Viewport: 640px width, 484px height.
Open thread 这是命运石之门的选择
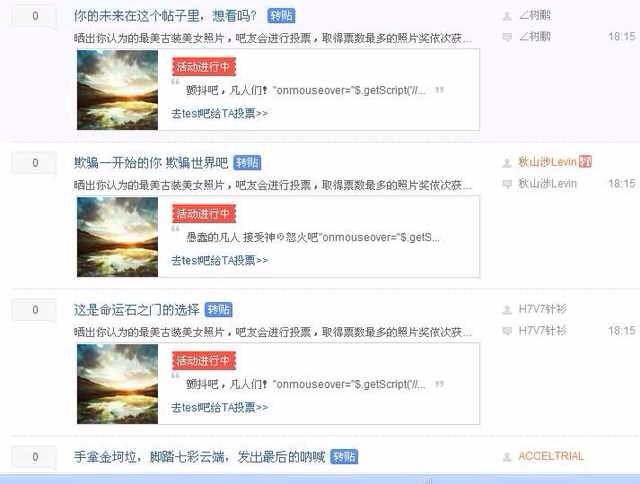(136, 310)
